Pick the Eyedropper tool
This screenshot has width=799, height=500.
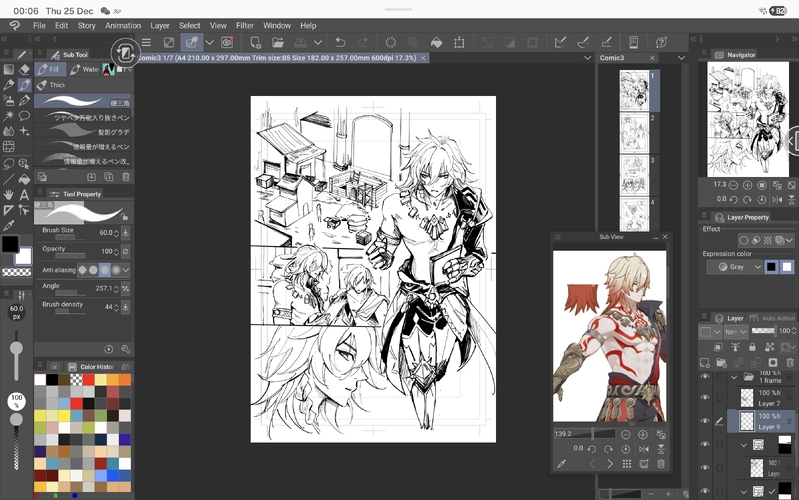[9, 226]
